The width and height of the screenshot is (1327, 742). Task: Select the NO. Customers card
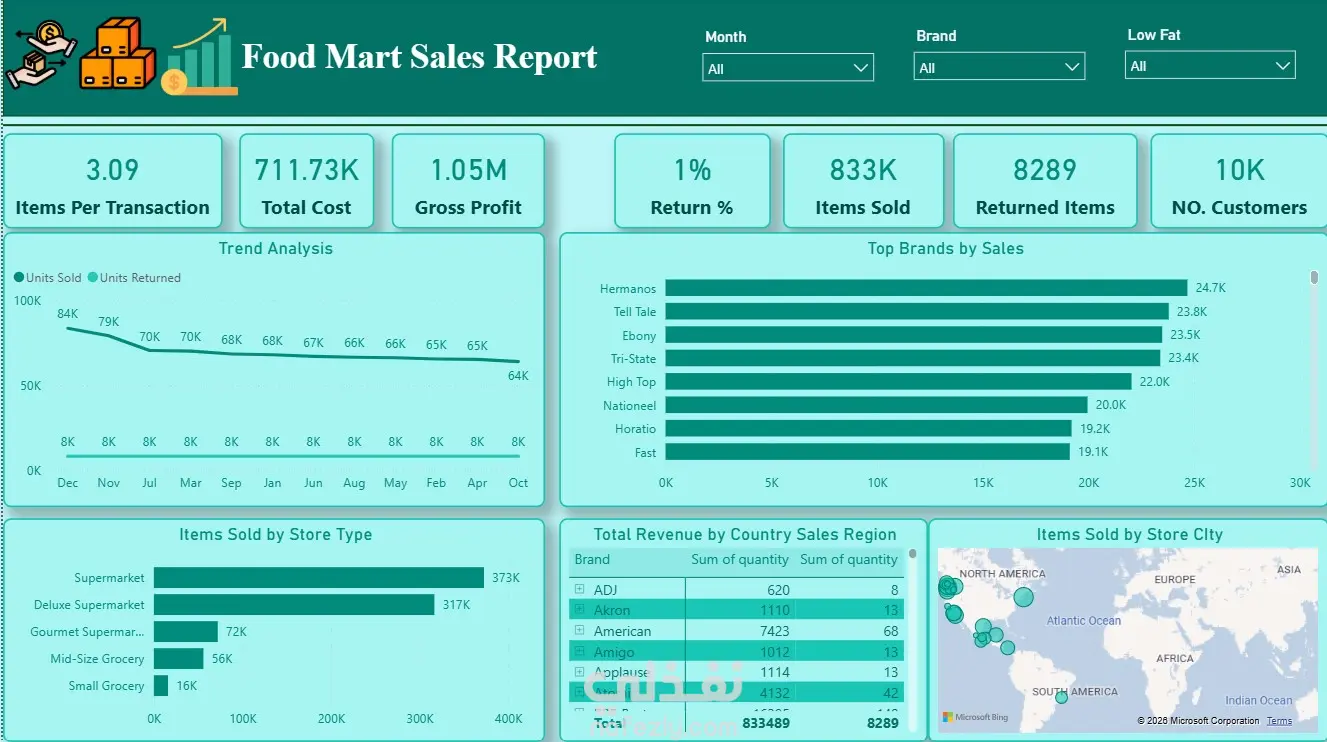click(1239, 182)
